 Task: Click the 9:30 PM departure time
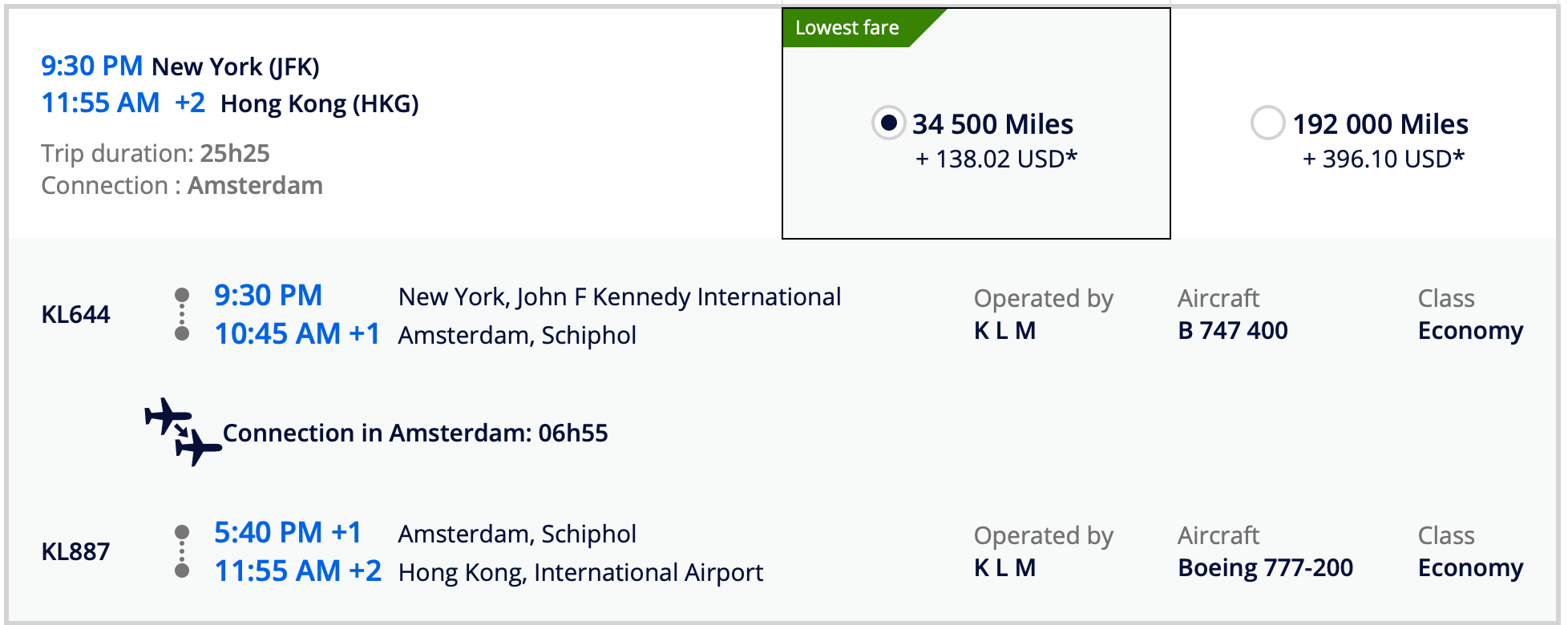(92, 66)
